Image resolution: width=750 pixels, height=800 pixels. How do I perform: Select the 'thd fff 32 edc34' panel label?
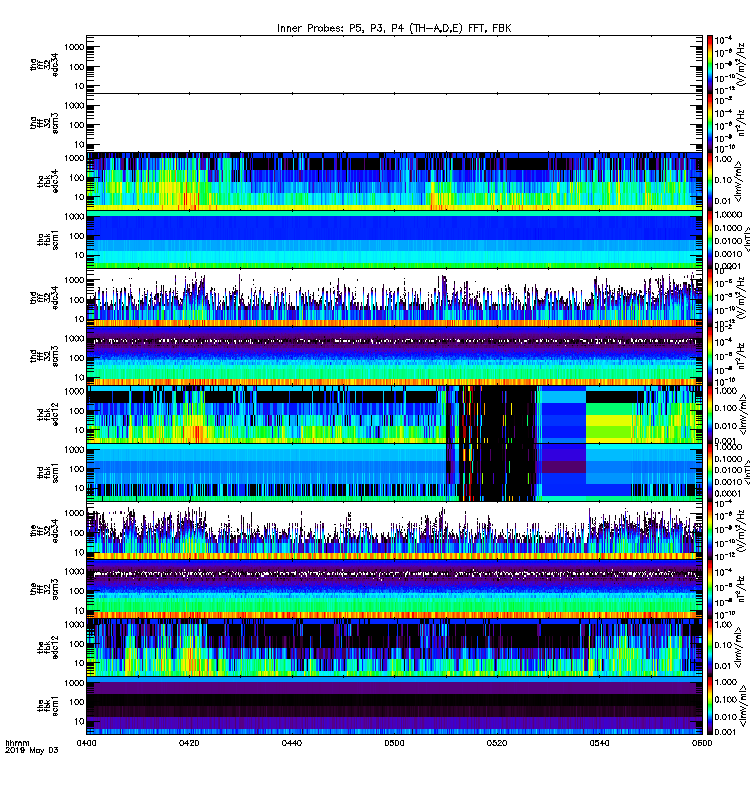[x=44, y=297]
